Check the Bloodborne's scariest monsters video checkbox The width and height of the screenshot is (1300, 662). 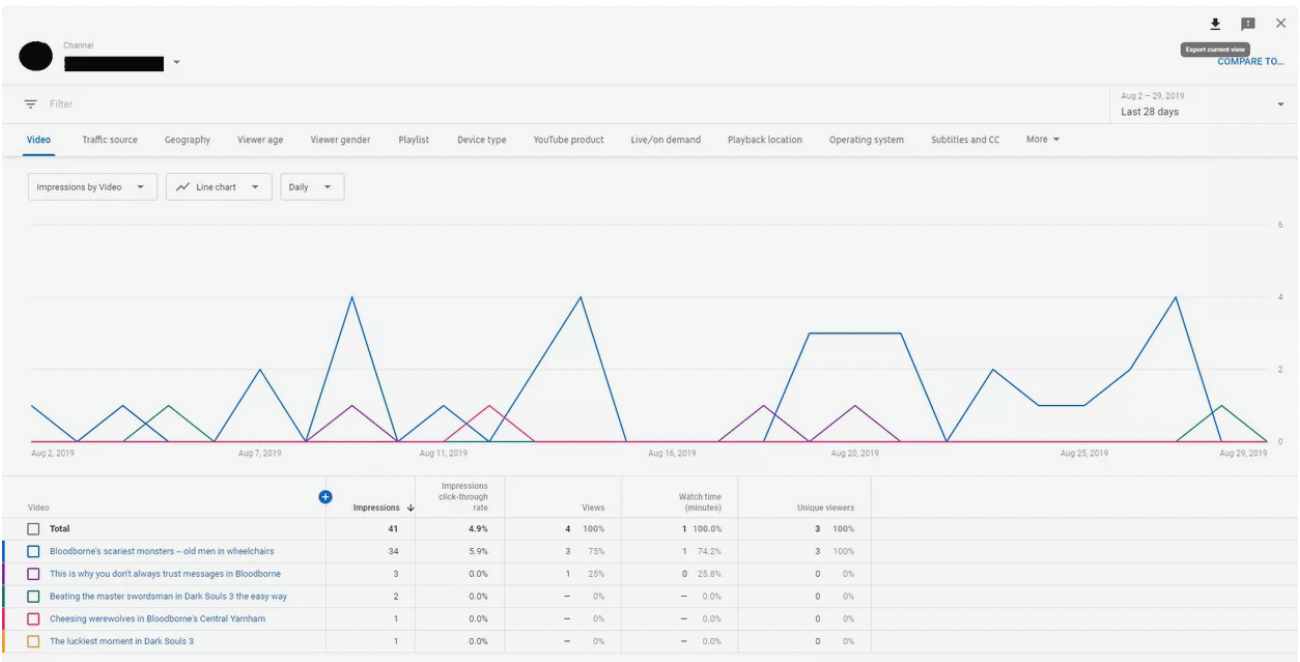click(x=33, y=551)
